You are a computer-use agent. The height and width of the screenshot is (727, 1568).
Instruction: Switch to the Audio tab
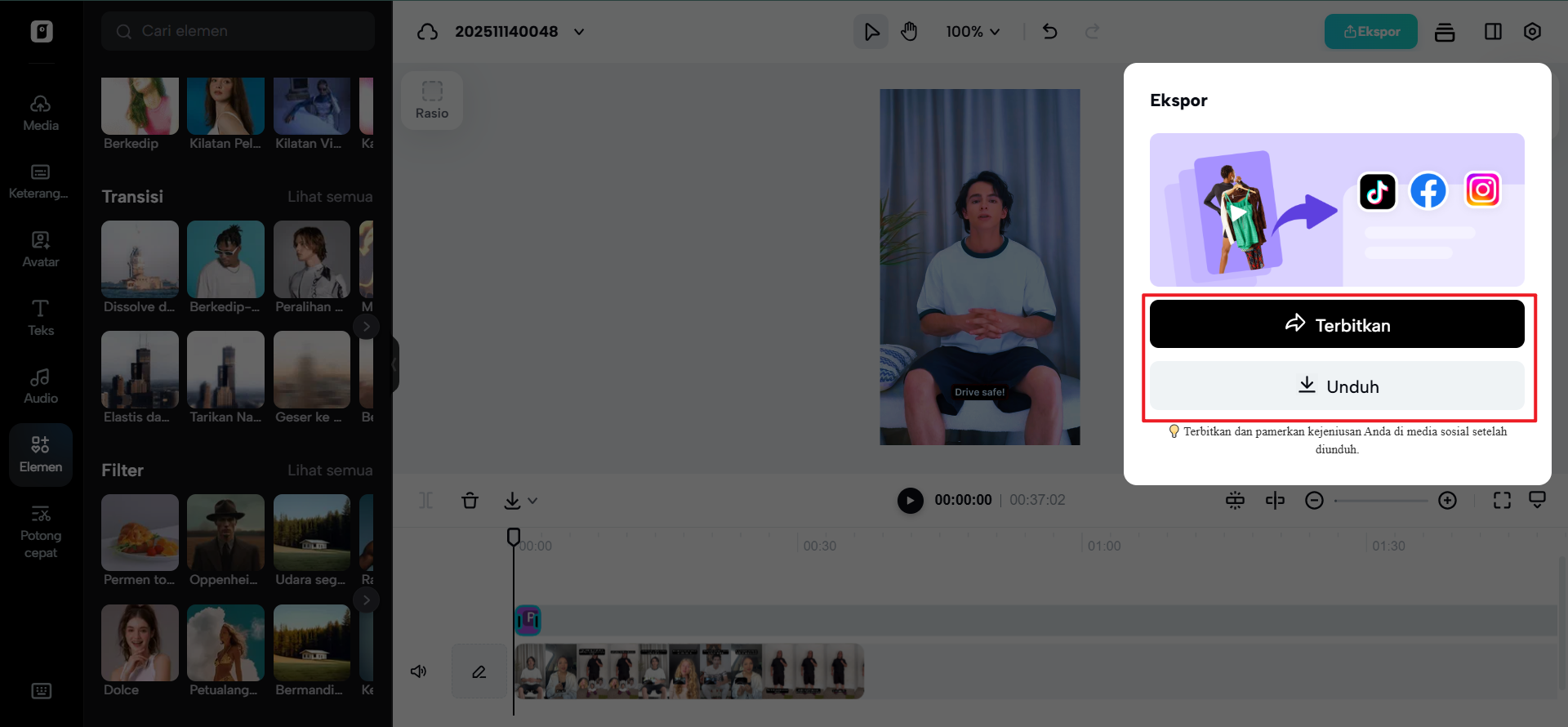(x=41, y=386)
